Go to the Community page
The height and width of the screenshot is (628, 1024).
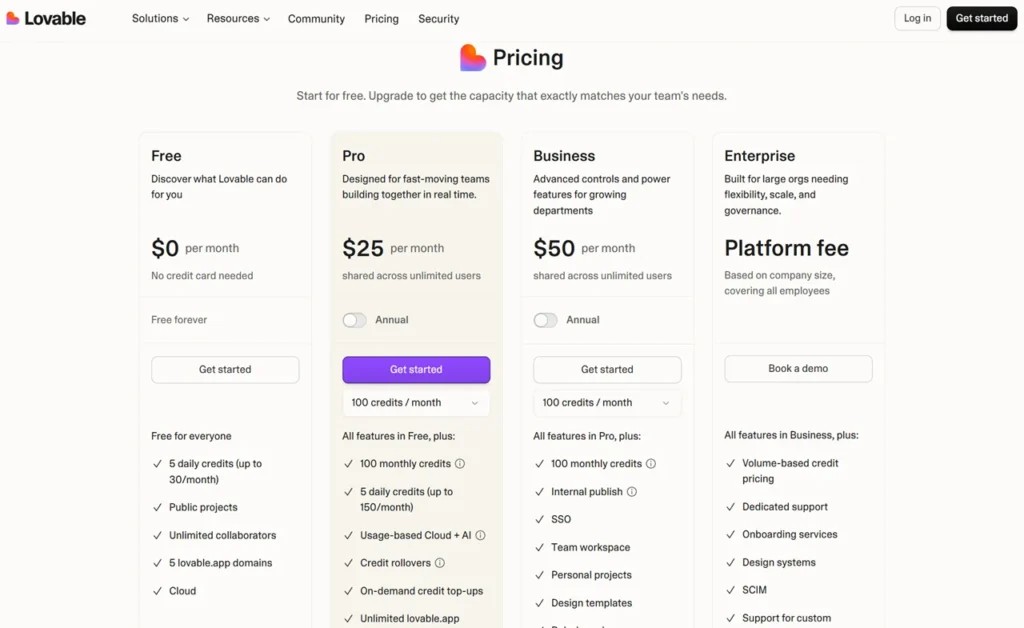coord(316,18)
